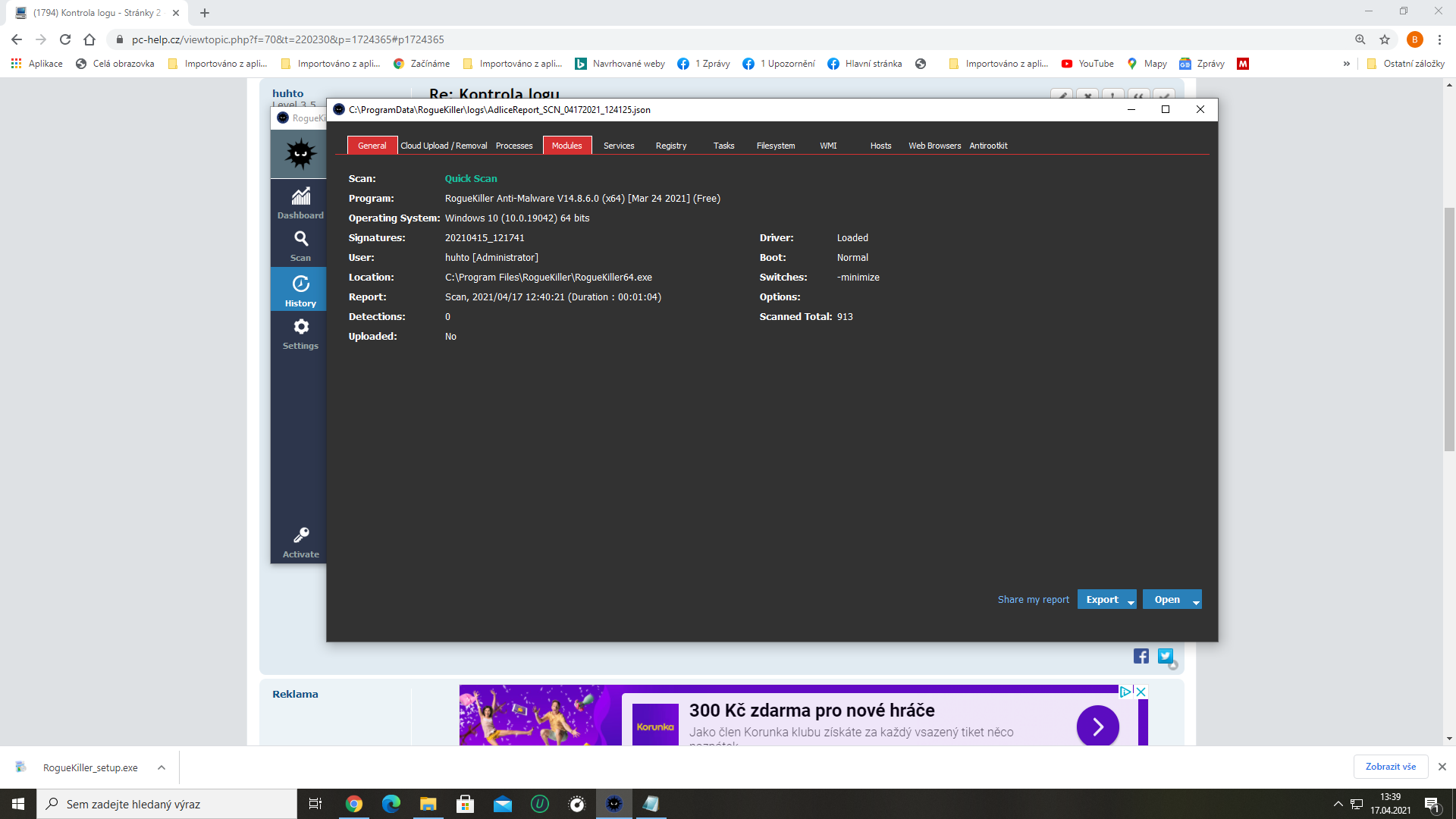
Task: Click the Windows taskbar search field
Action: [x=167, y=804]
